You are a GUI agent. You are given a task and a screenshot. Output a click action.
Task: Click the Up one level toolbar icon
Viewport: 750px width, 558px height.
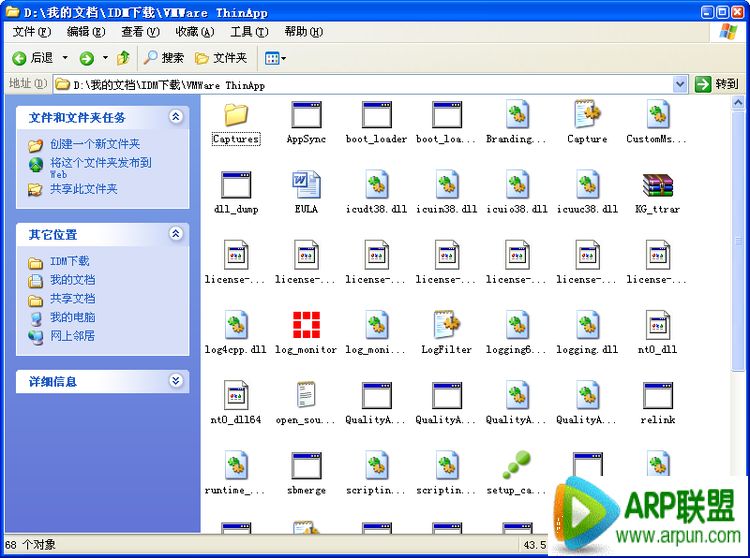[x=123, y=58]
